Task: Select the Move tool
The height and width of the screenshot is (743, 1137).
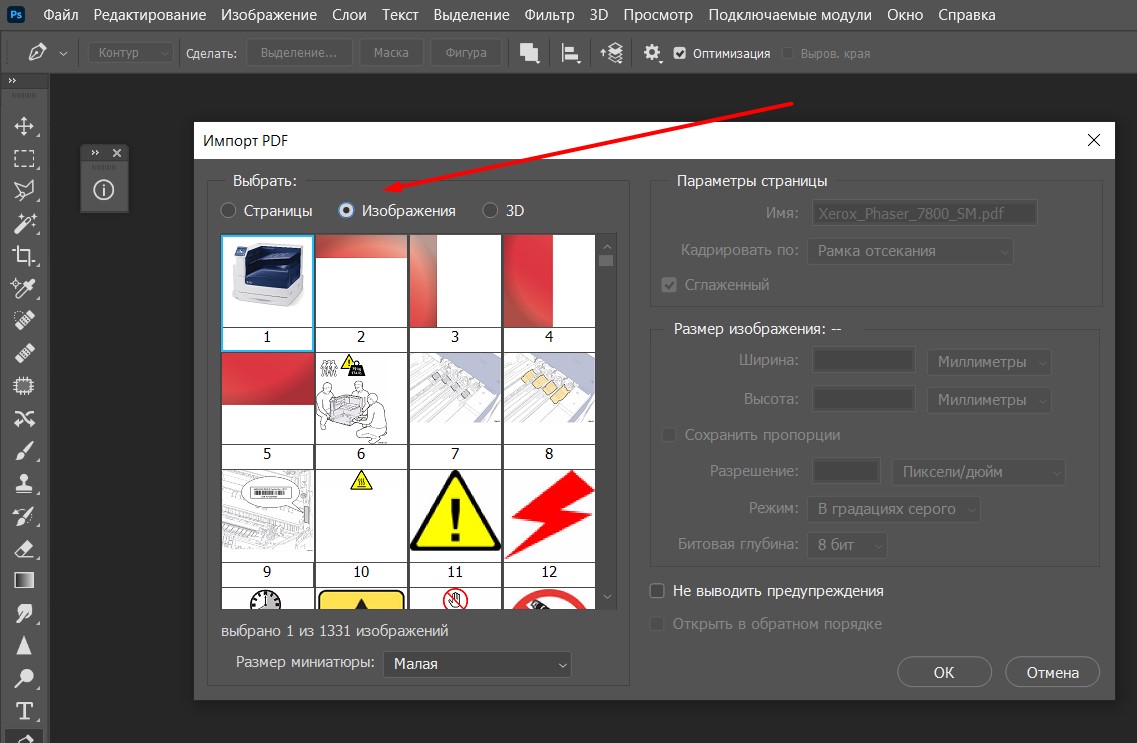Action: [x=24, y=126]
